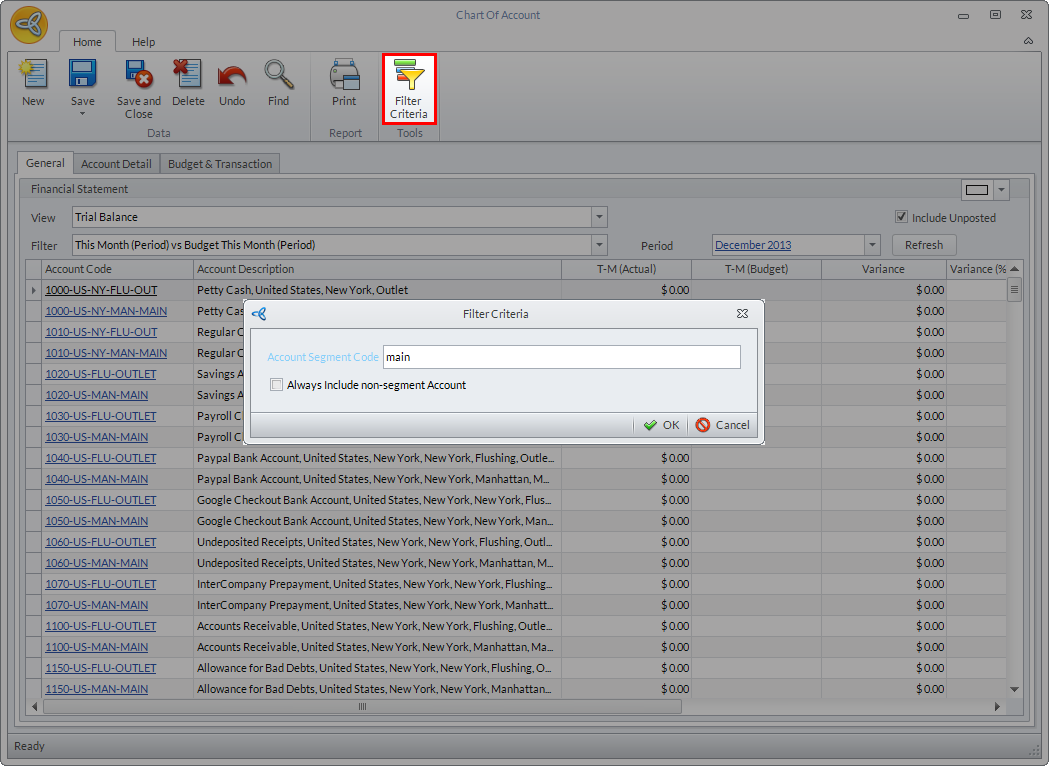Open the Budget & Transaction tab
This screenshot has height=766, width=1049.
pyautogui.click(x=220, y=164)
